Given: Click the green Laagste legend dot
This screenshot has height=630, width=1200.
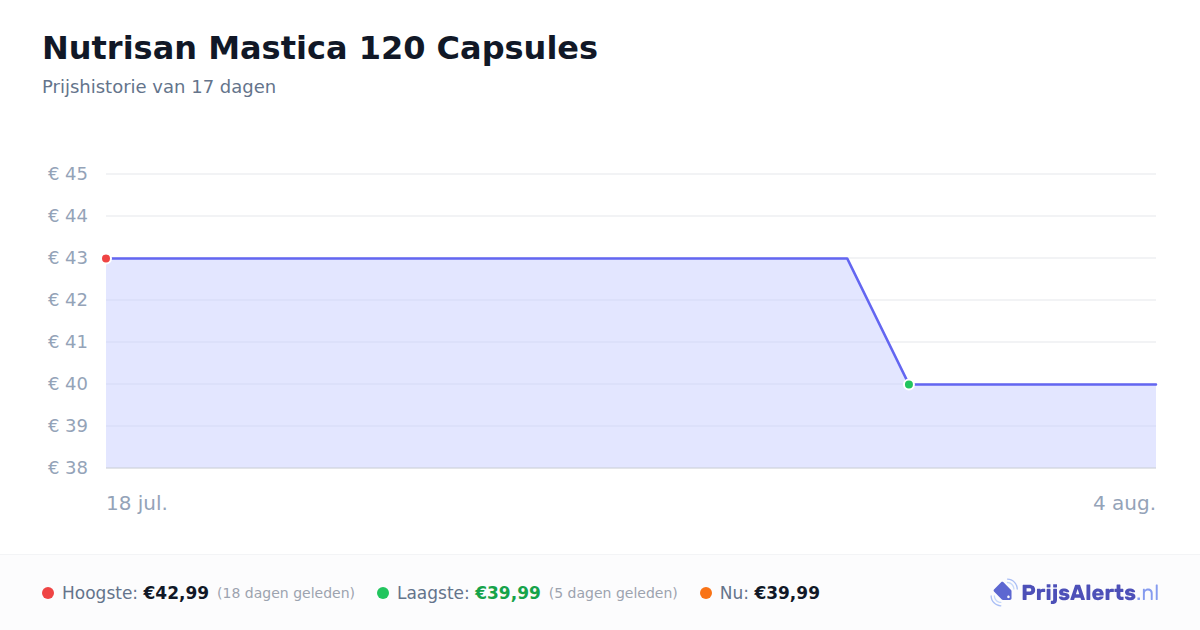Looking at the screenshot, I should 383,593.
